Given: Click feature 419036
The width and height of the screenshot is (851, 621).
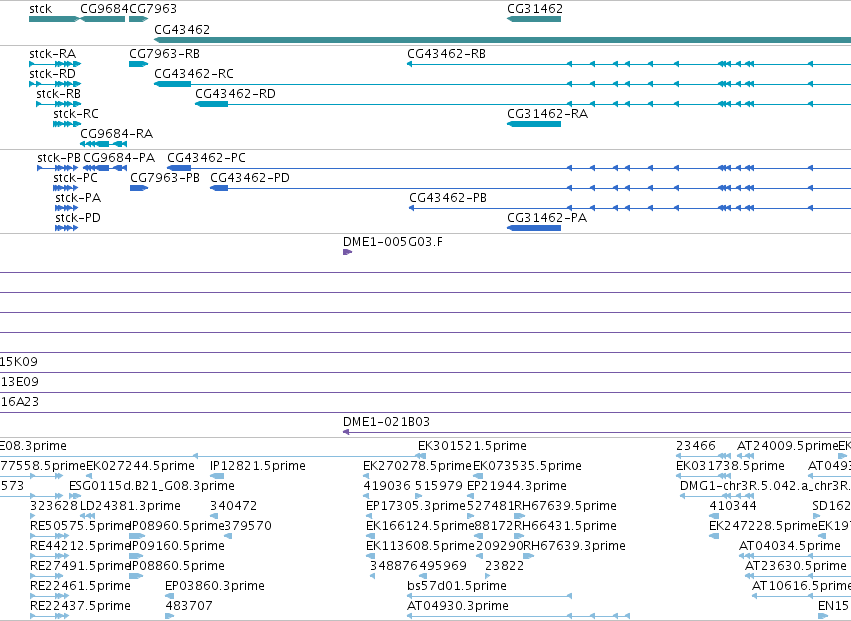Looking at the screenshot, I should click(366, 496).
